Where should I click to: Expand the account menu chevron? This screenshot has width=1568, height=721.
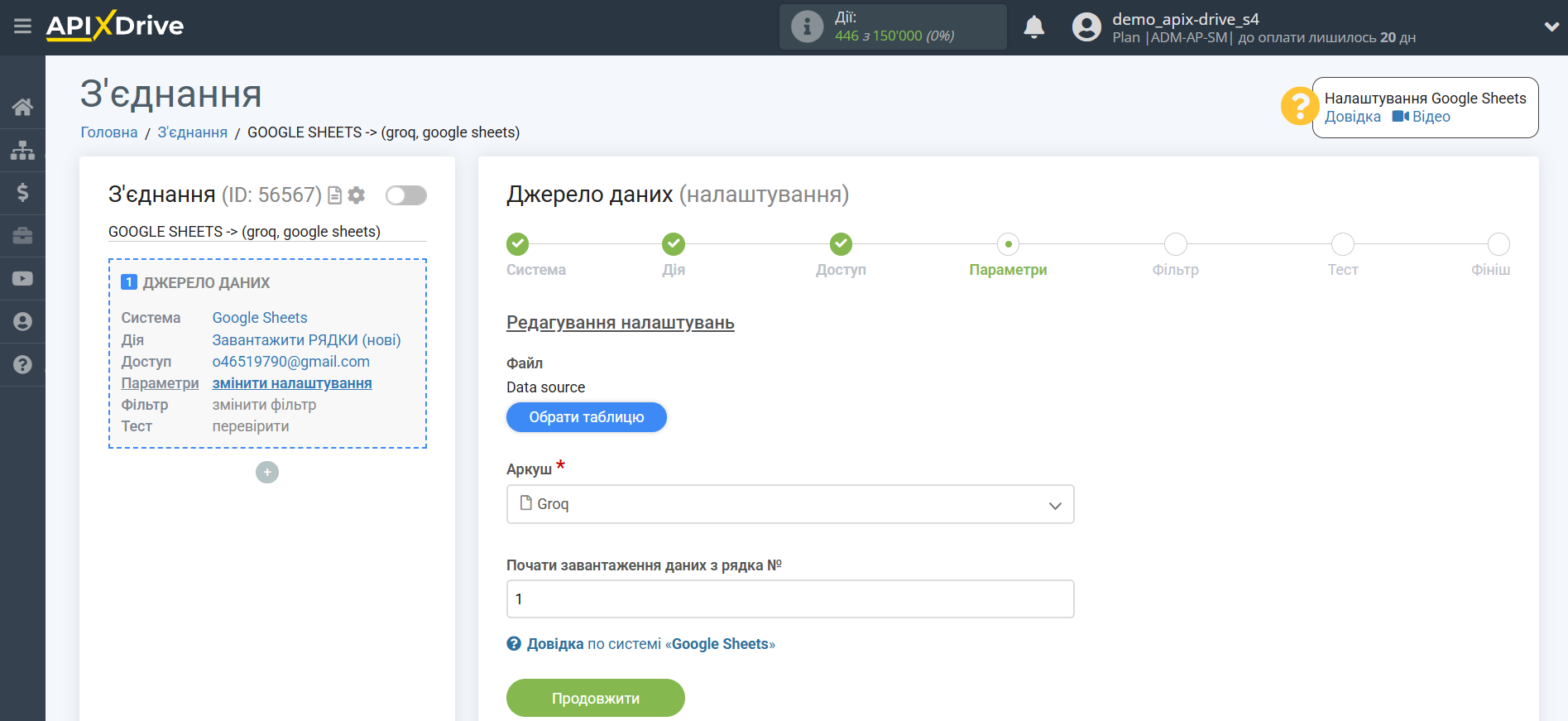[1551, 27]
